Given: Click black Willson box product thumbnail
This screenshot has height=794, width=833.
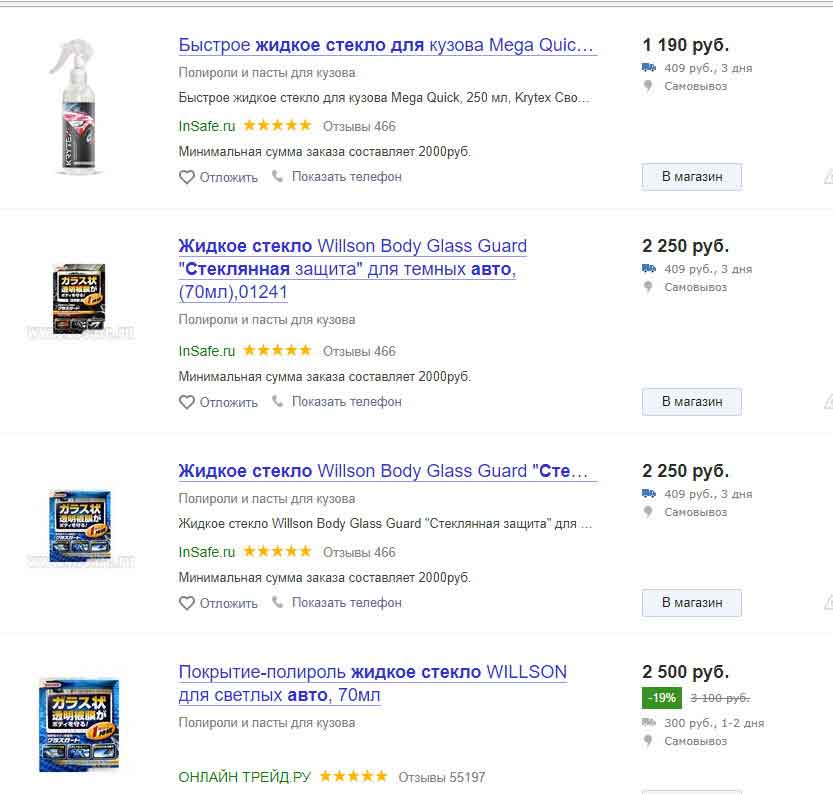Looking at the screenshot, I should tap(78, 298).
